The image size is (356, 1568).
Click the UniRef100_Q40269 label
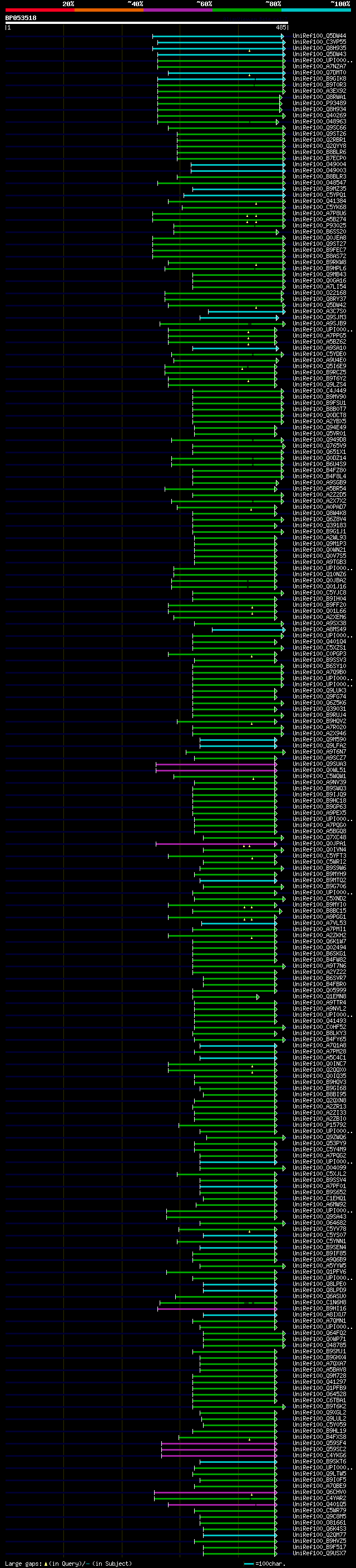(x=319, y=115)
